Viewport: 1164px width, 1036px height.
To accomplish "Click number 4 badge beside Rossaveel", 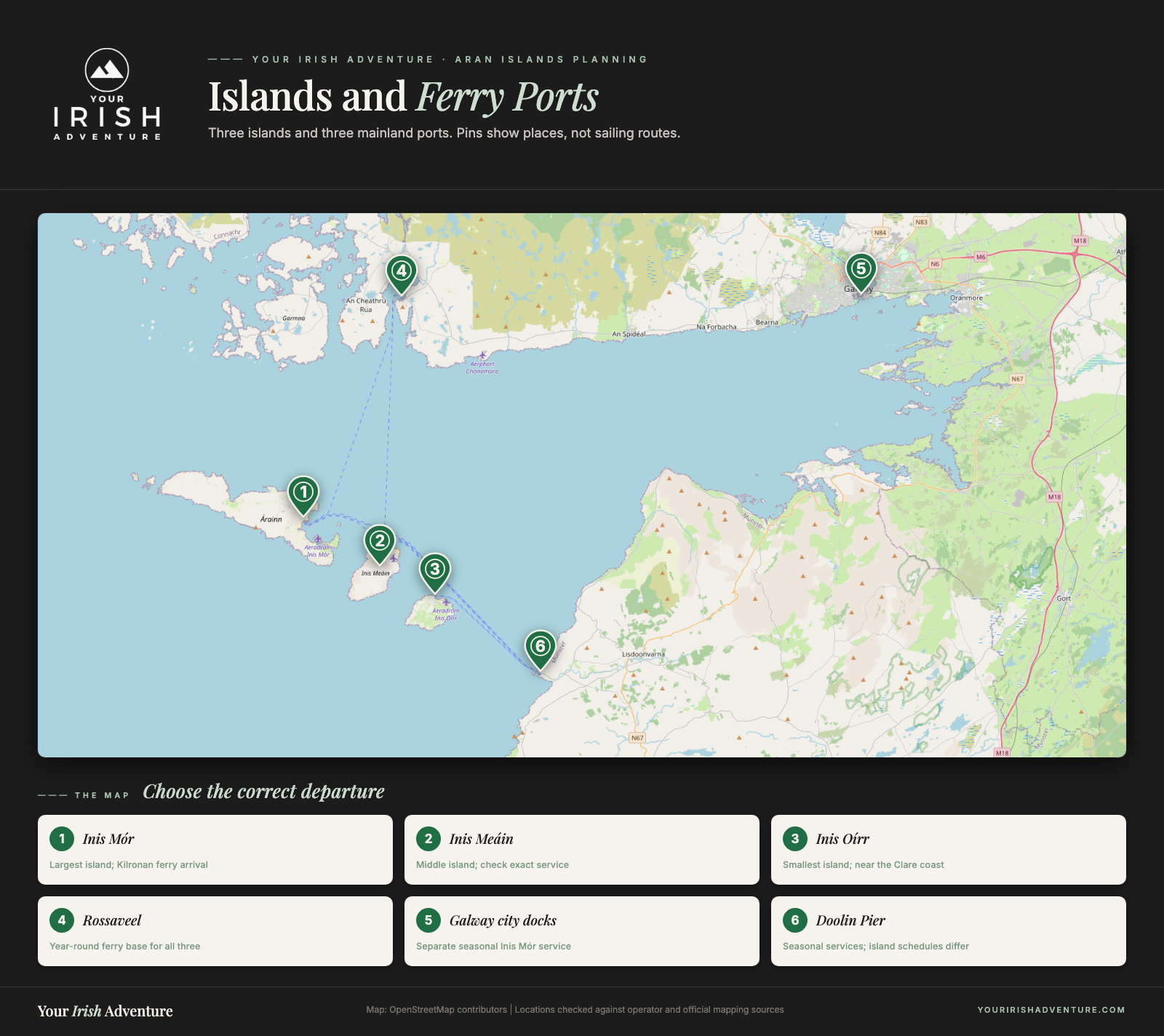I will [x=62, y=920].
